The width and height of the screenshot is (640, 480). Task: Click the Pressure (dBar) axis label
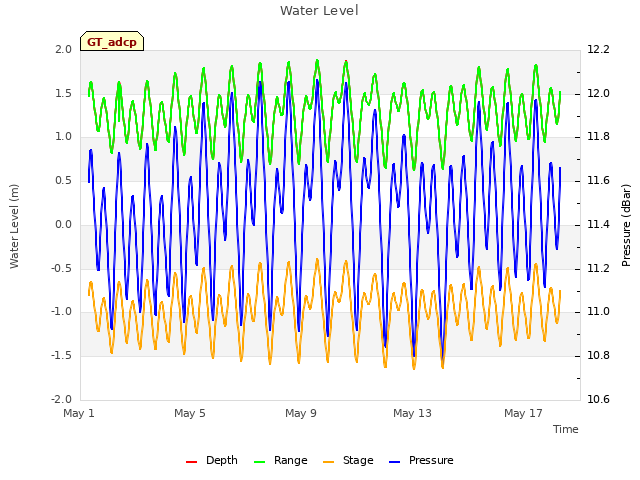click(626, 225)
